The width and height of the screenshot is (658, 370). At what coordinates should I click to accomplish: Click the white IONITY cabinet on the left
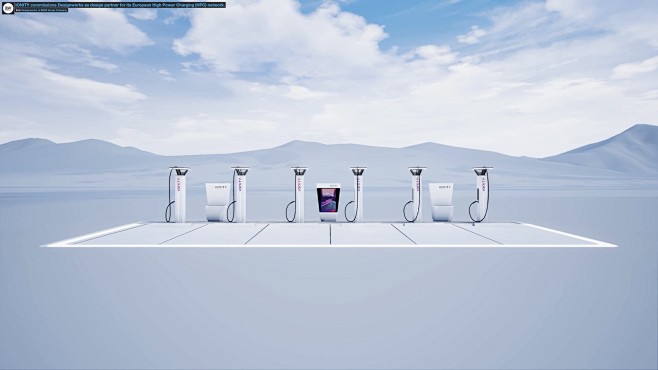pos(217,202)
